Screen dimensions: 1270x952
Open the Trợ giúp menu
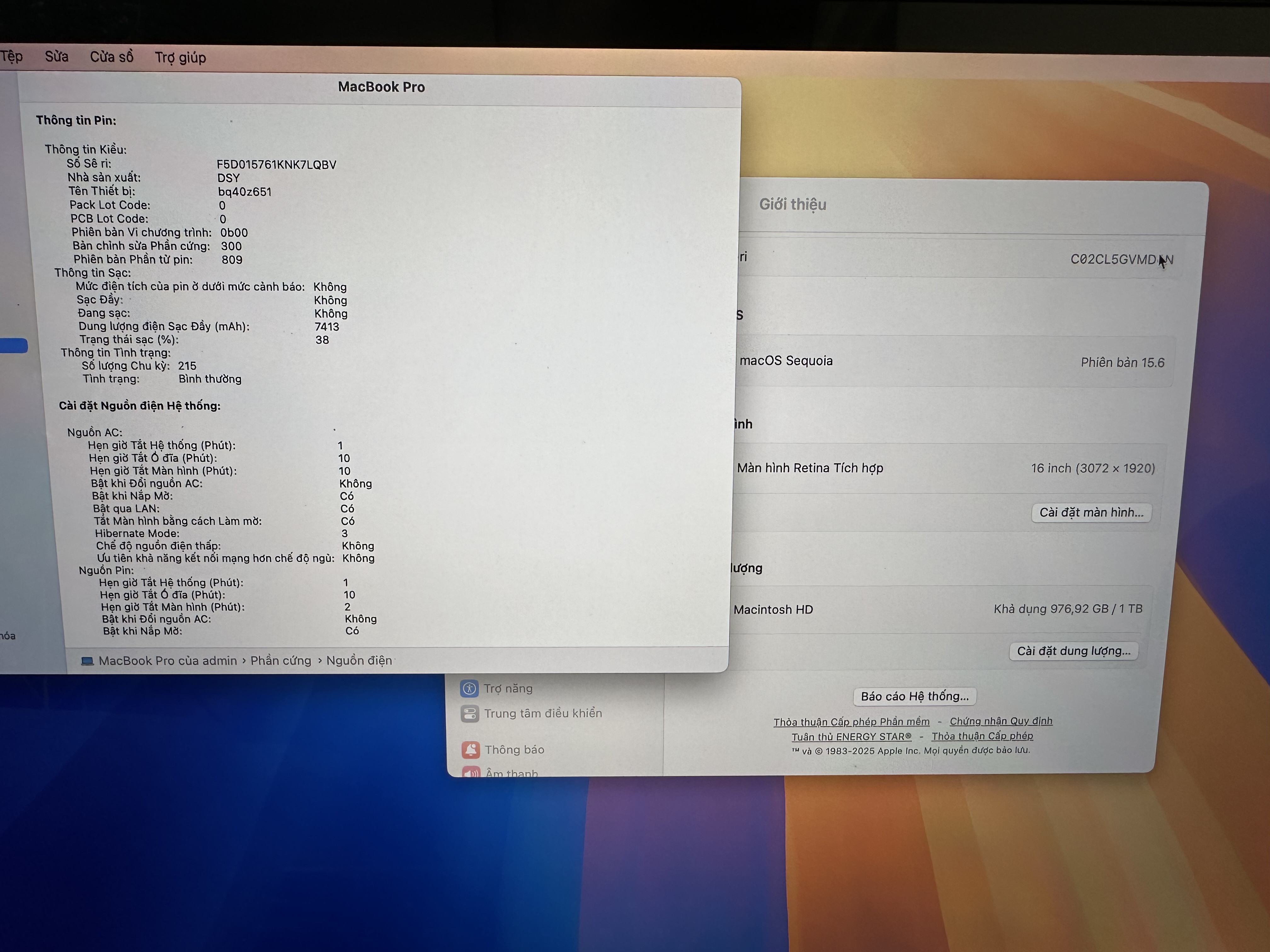tap(180, 57)
